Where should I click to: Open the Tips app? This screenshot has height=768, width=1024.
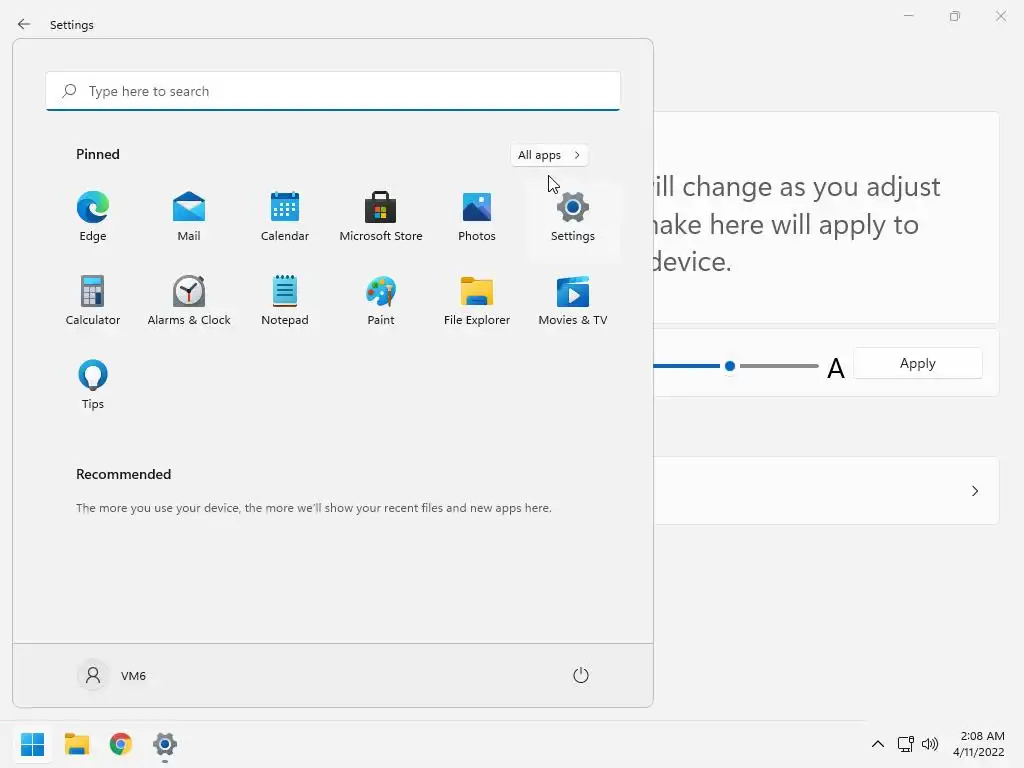click(x=93, y=385)
